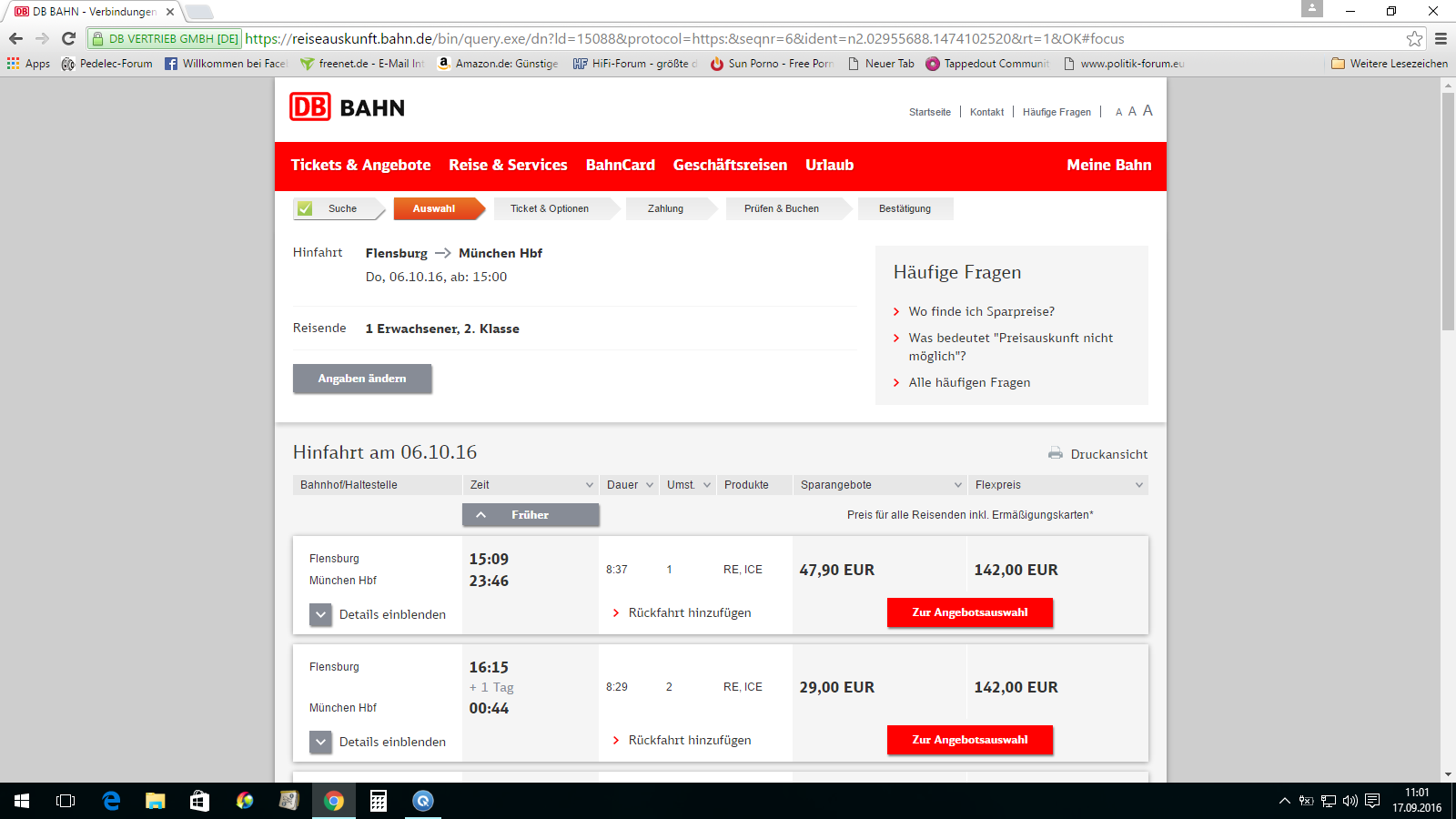Open Action Center notifications icon
The image size is (1456, 819).
1372,801
